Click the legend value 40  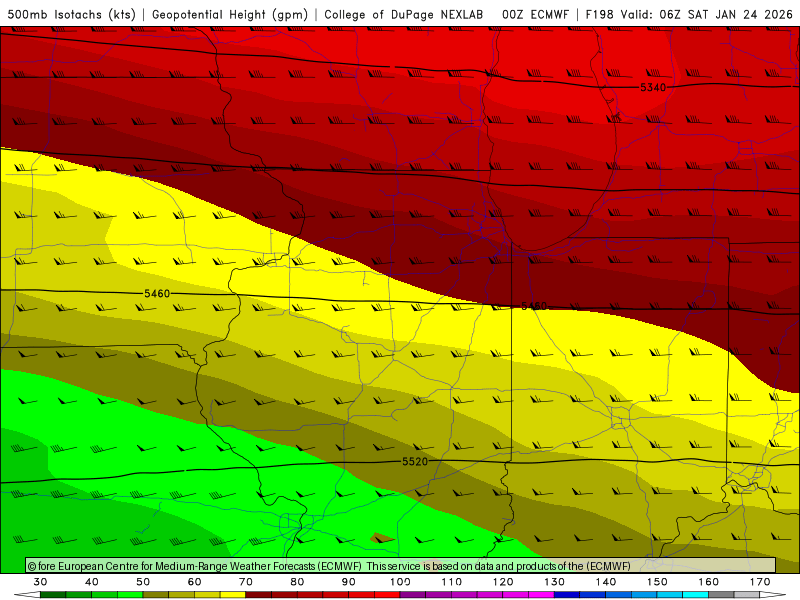(92, 582)
